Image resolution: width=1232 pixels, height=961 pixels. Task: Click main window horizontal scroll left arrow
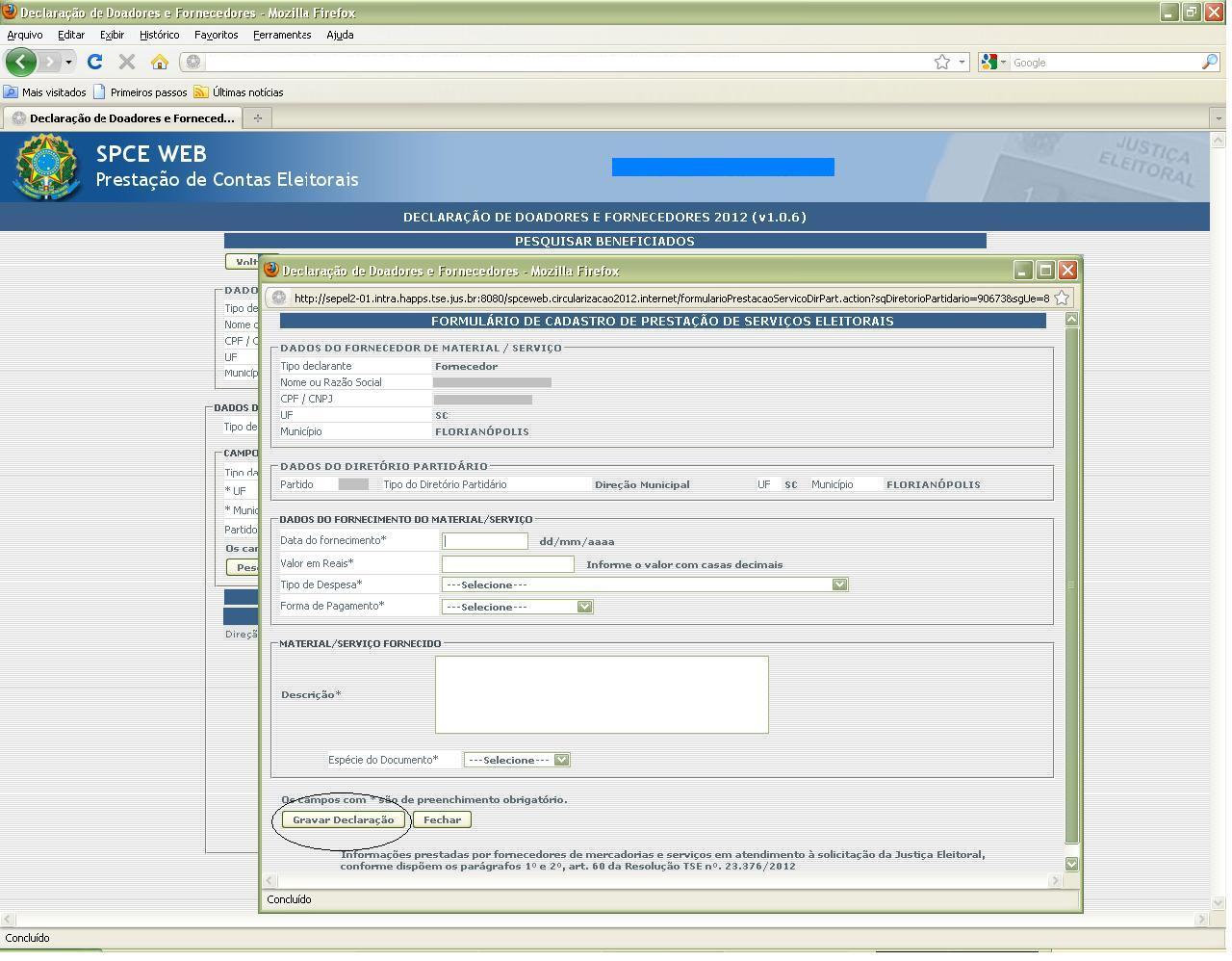(8, 920)
